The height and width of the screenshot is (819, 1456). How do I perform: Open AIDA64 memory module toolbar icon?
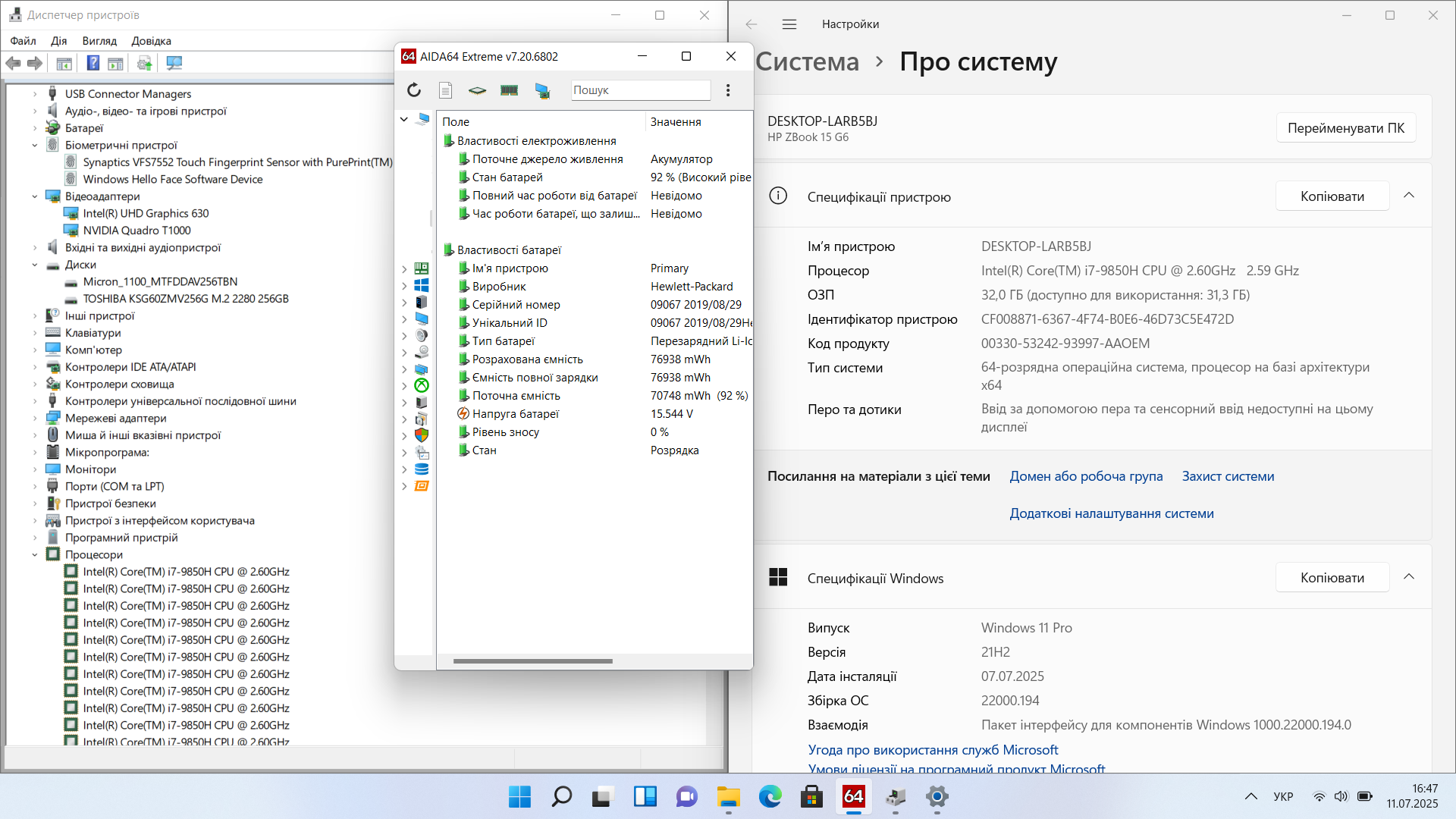509,90
